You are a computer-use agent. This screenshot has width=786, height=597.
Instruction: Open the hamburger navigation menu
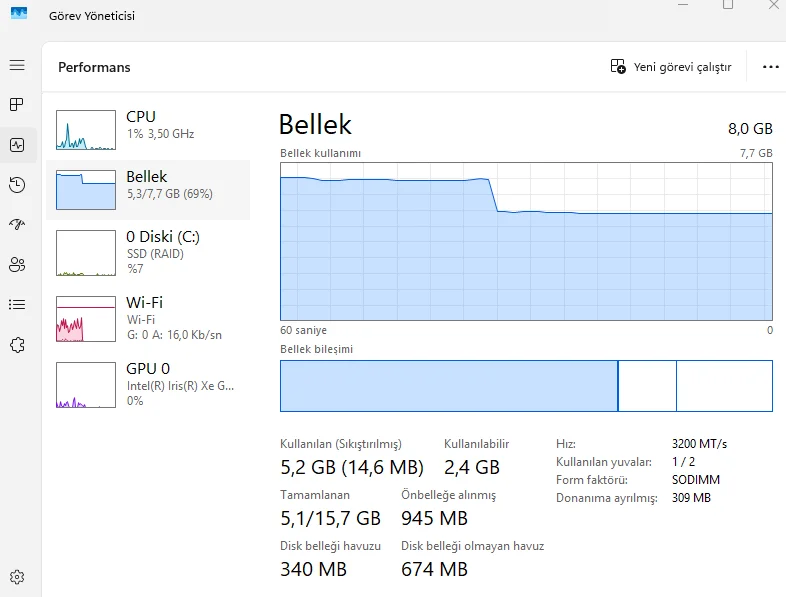pos(17,65)
